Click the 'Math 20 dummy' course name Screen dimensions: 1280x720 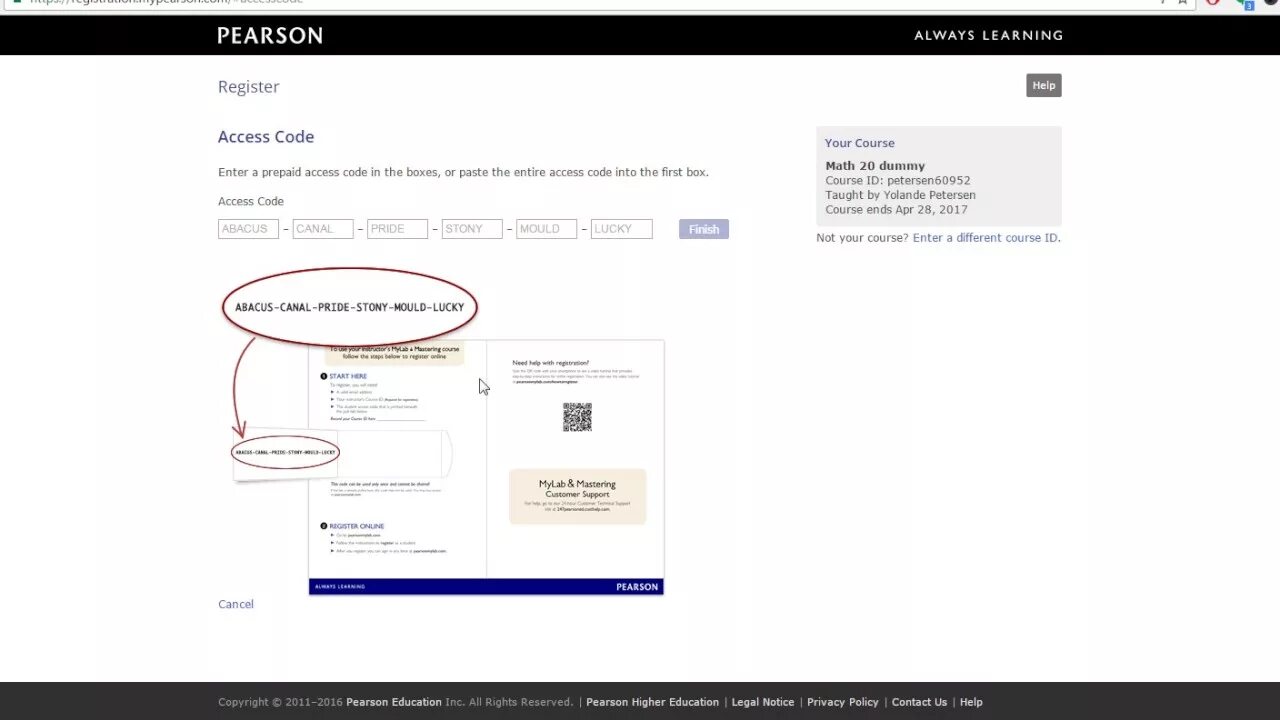(x=875, y=166)
